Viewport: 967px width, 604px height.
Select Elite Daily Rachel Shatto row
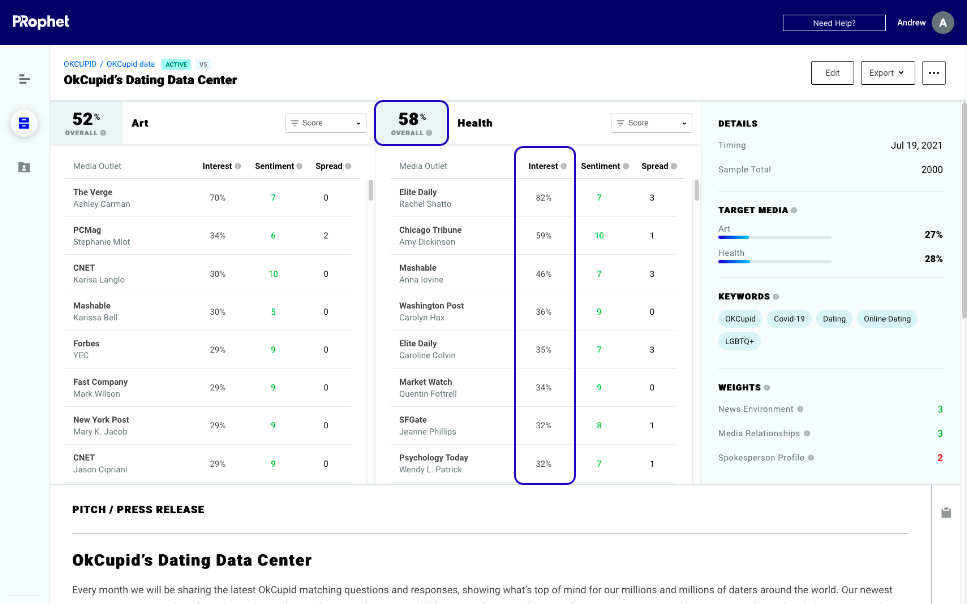[x=533, y=198]
